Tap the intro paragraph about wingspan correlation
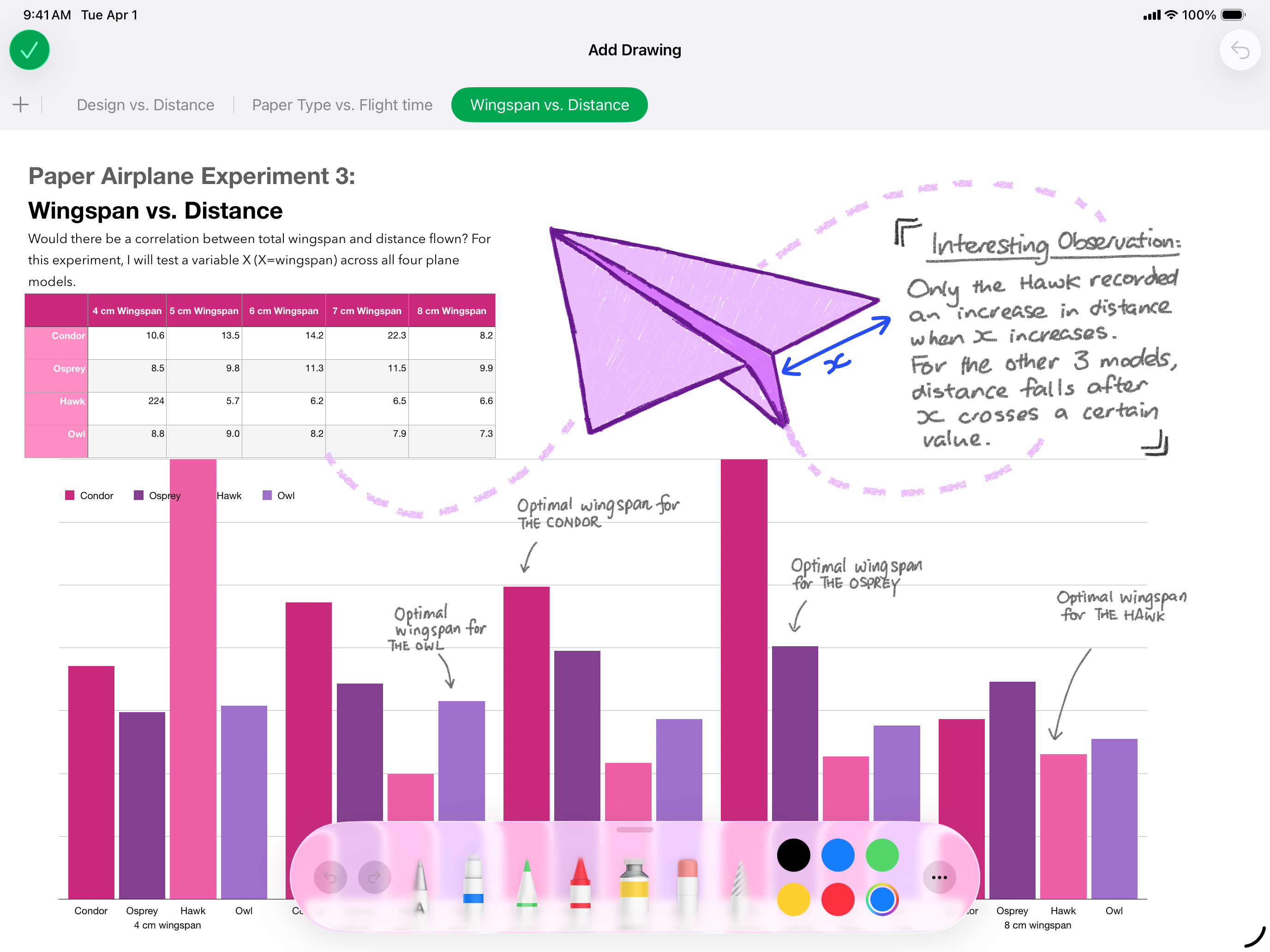 [x=259, y=260]
